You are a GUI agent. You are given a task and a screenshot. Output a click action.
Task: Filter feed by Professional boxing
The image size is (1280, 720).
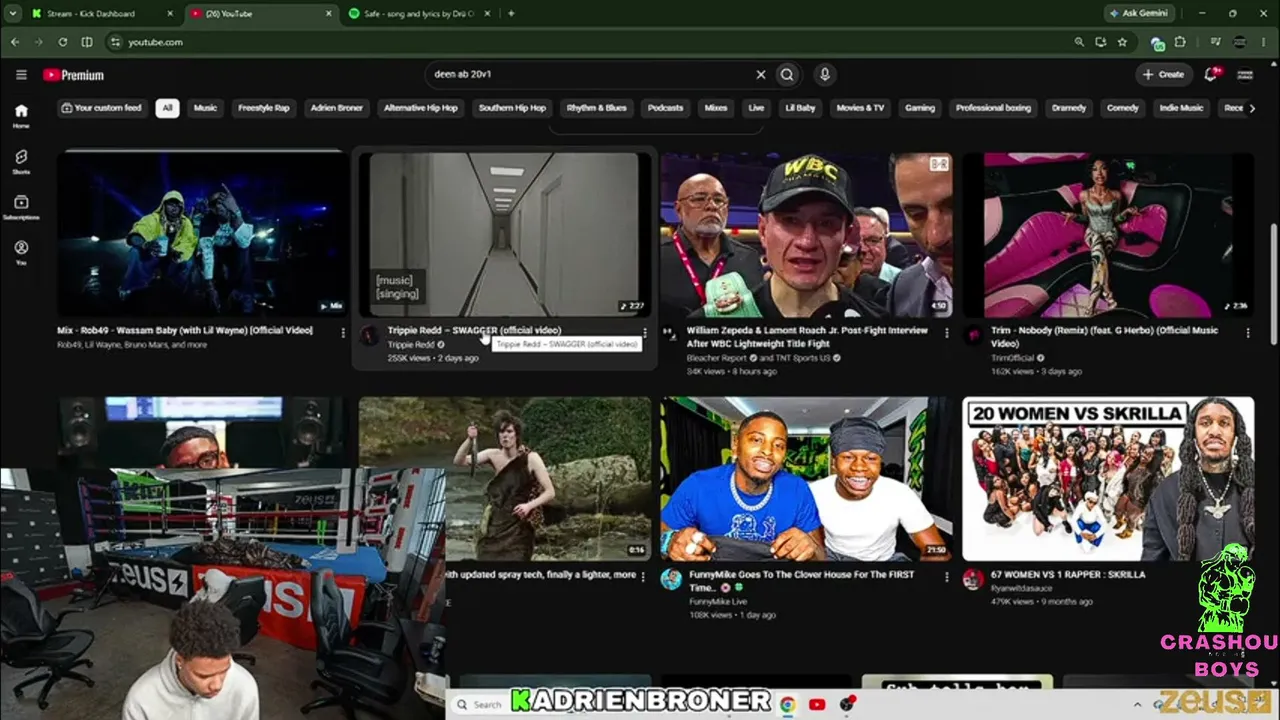click(x=993, y=108)
